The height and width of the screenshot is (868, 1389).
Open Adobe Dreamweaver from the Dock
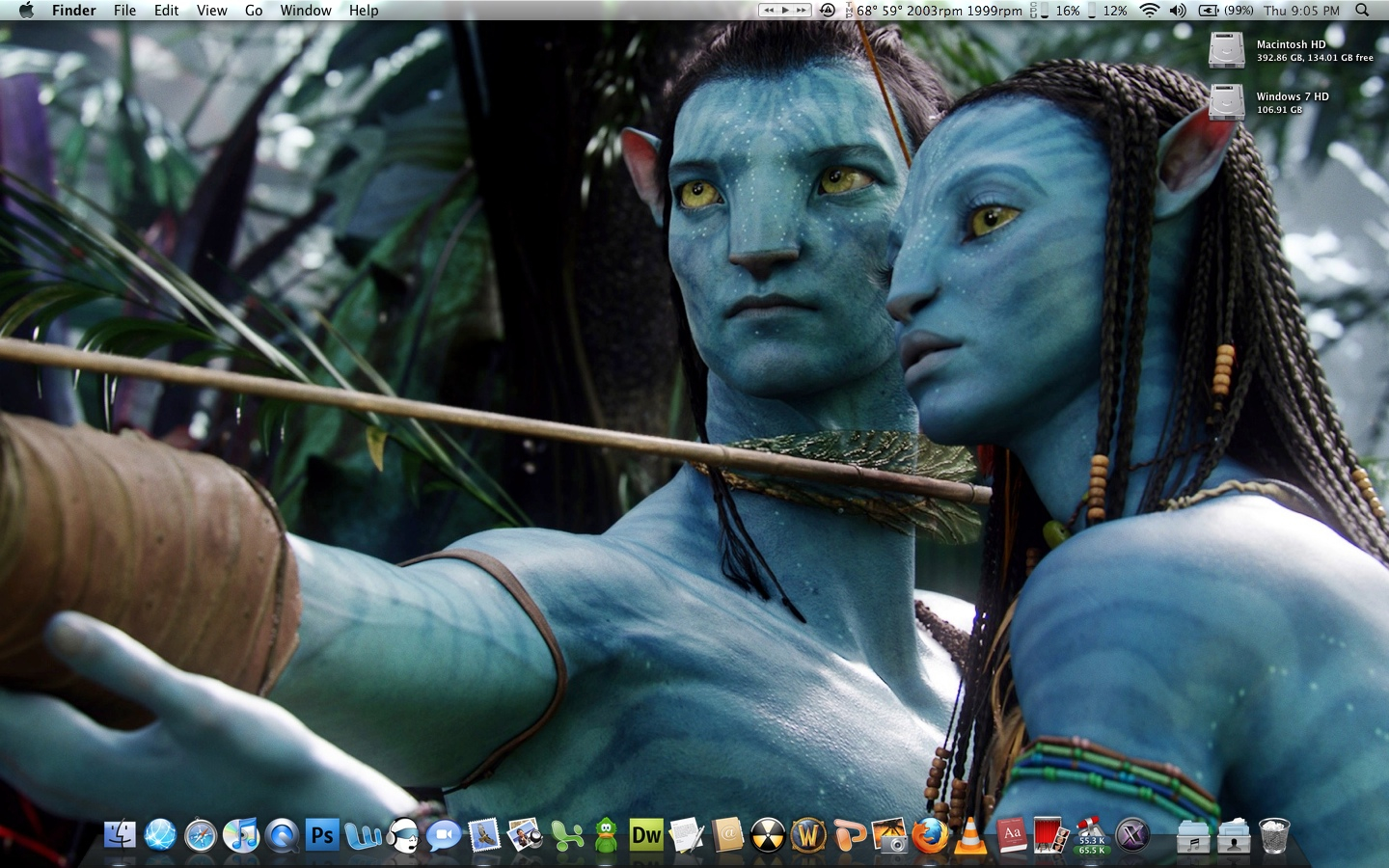pos(646,834)
